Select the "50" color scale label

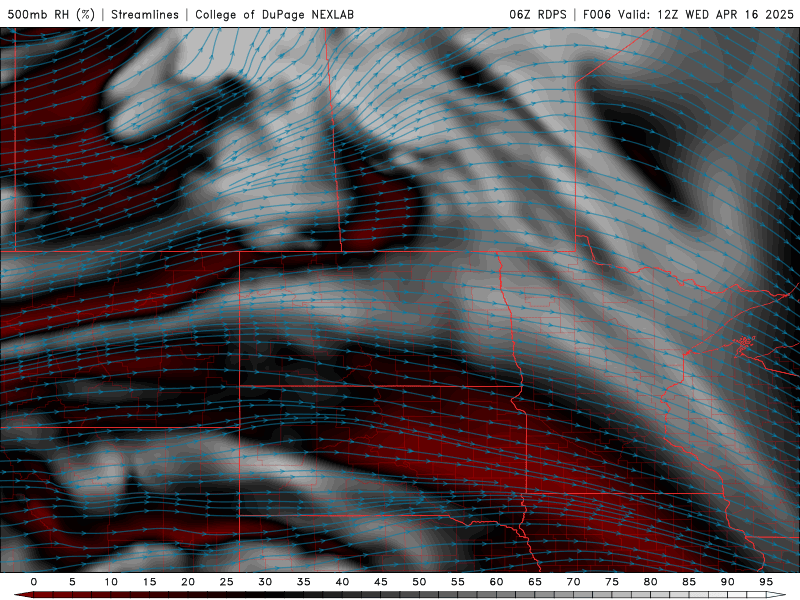coord(419,582)
